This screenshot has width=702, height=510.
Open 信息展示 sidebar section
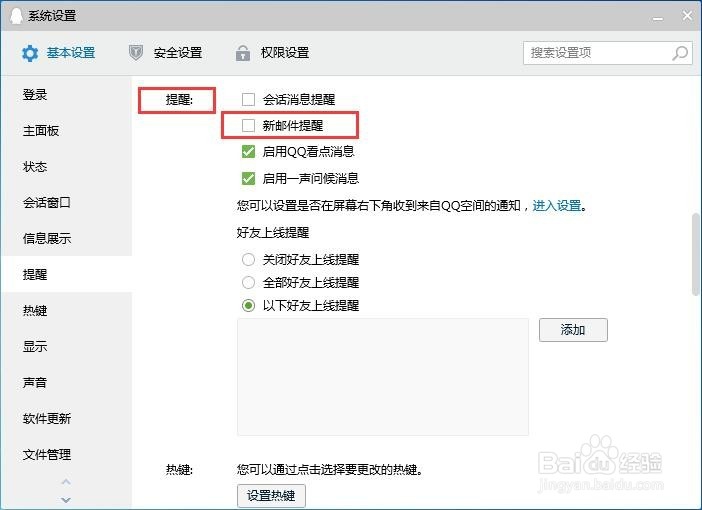point(66,238)
